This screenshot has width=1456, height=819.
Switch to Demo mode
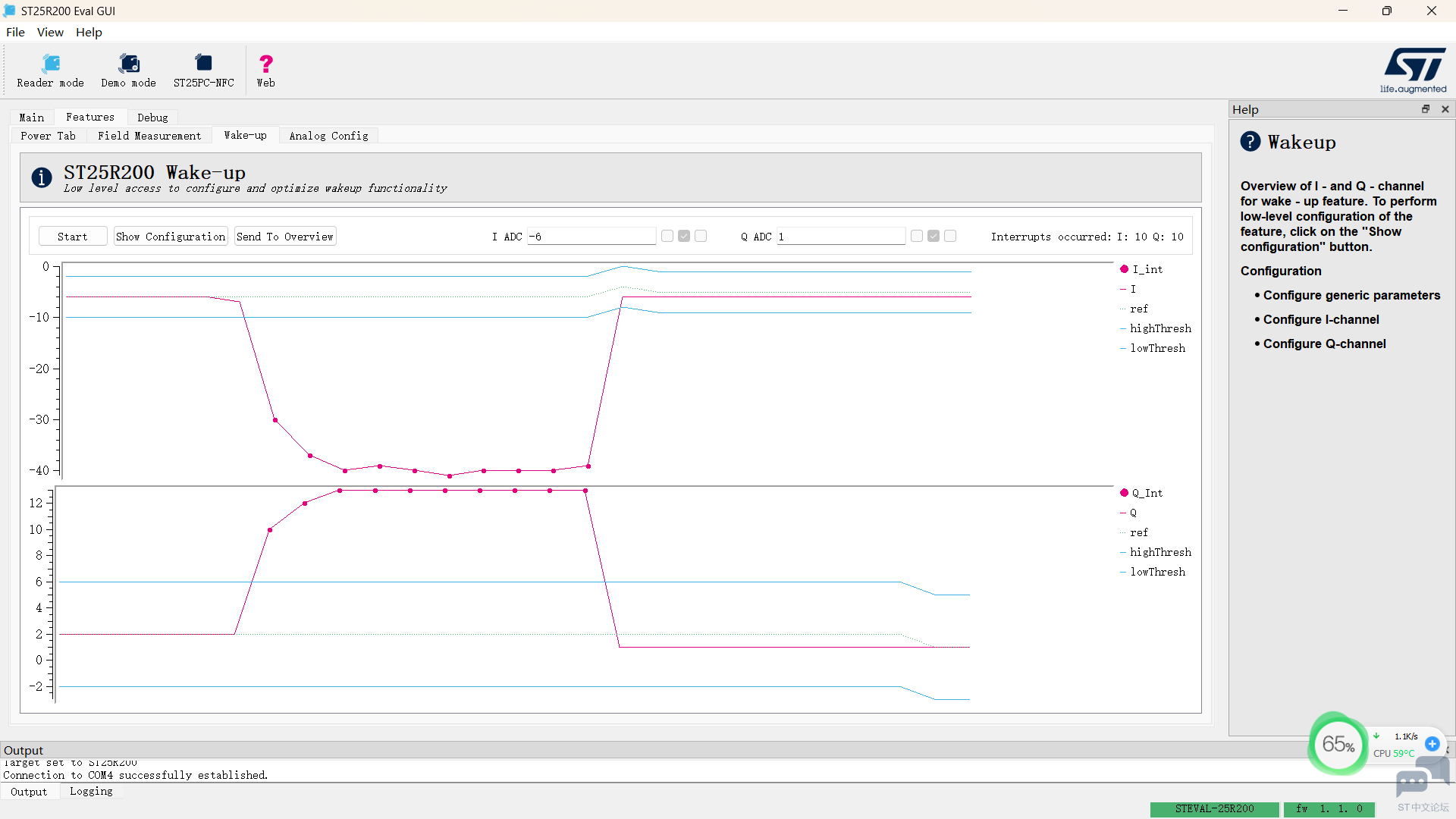128,71
